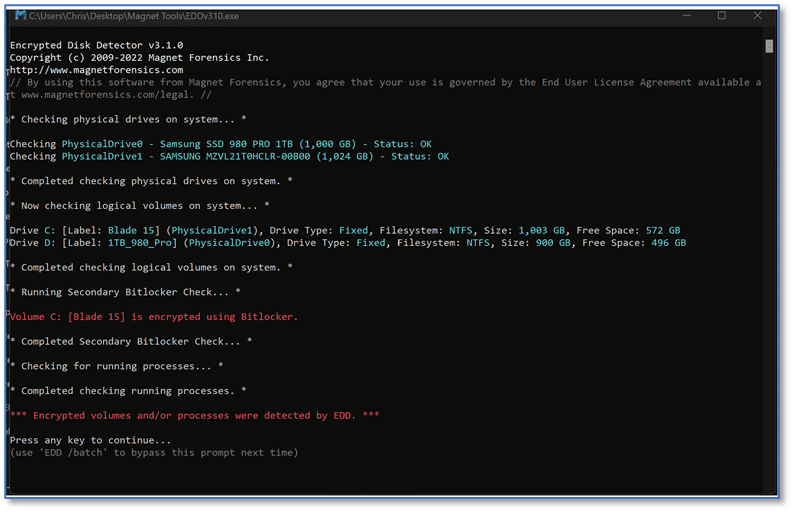Viewport: 793px width, 512px height.
Task: Click the Copyright 2009-2022 Magnet Forensics line
Action: (x=140, y=58)
